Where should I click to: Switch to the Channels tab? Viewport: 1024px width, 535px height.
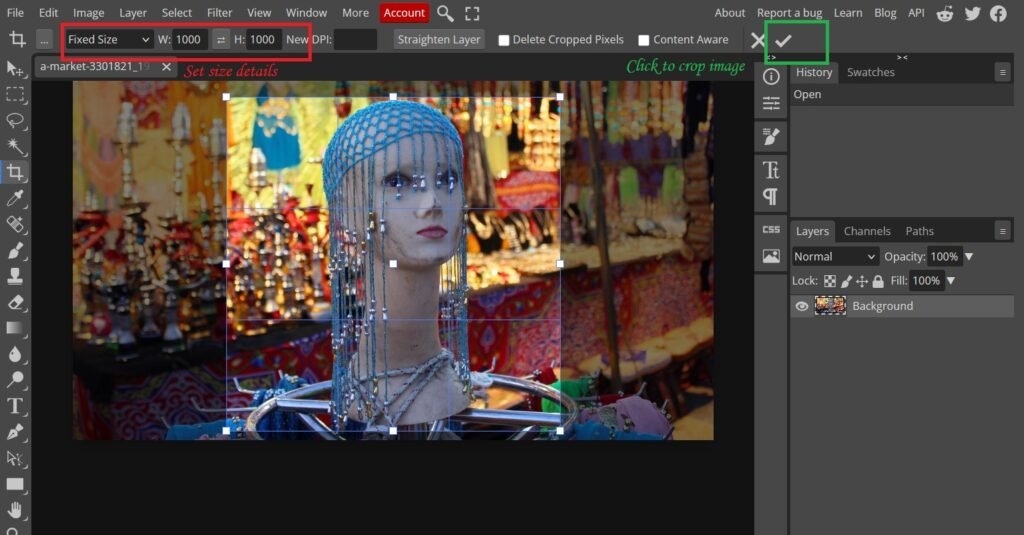coord(866,231)
